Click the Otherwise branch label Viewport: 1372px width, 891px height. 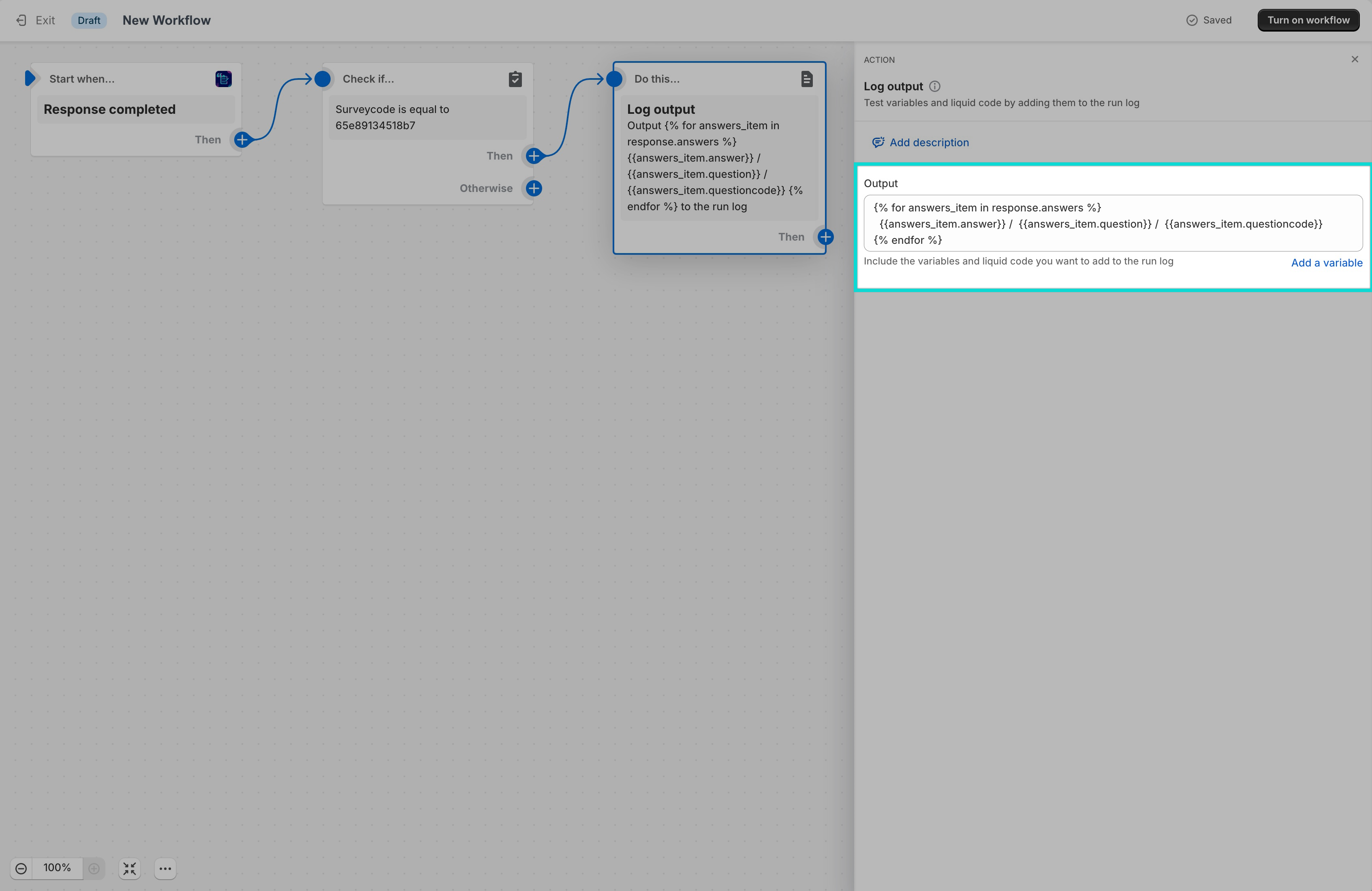[x=486, y=188]
